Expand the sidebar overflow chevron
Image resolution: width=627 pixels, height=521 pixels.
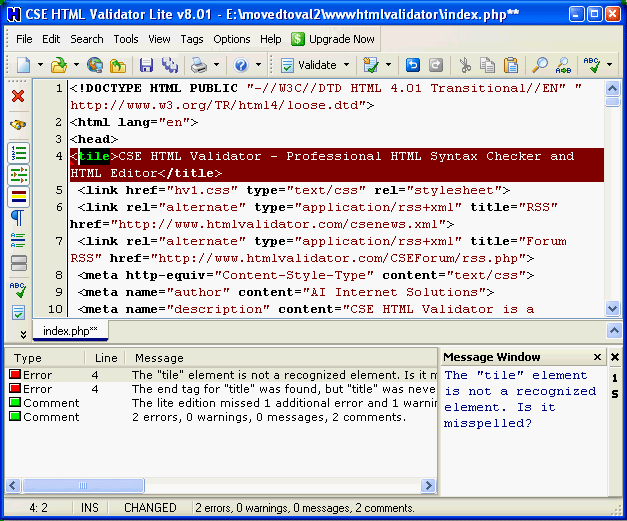tap(23, 334)
